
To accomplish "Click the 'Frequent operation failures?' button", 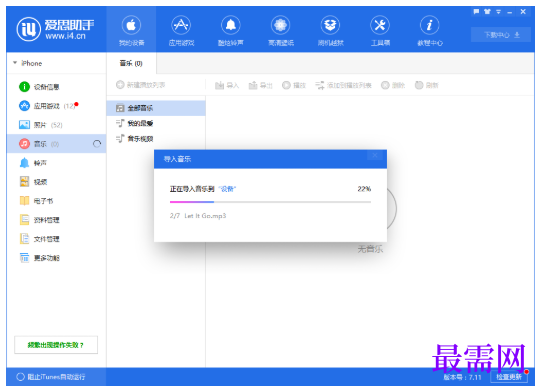I will point(56,345).
